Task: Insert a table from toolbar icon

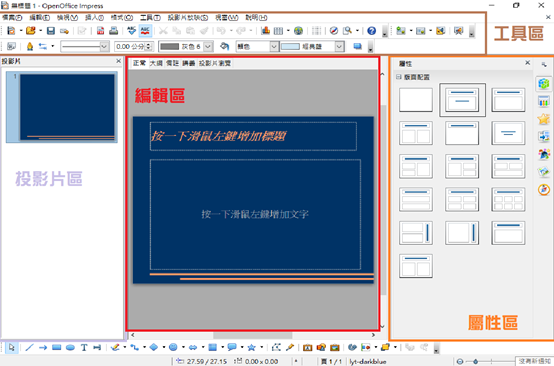Action: point(278,31)
